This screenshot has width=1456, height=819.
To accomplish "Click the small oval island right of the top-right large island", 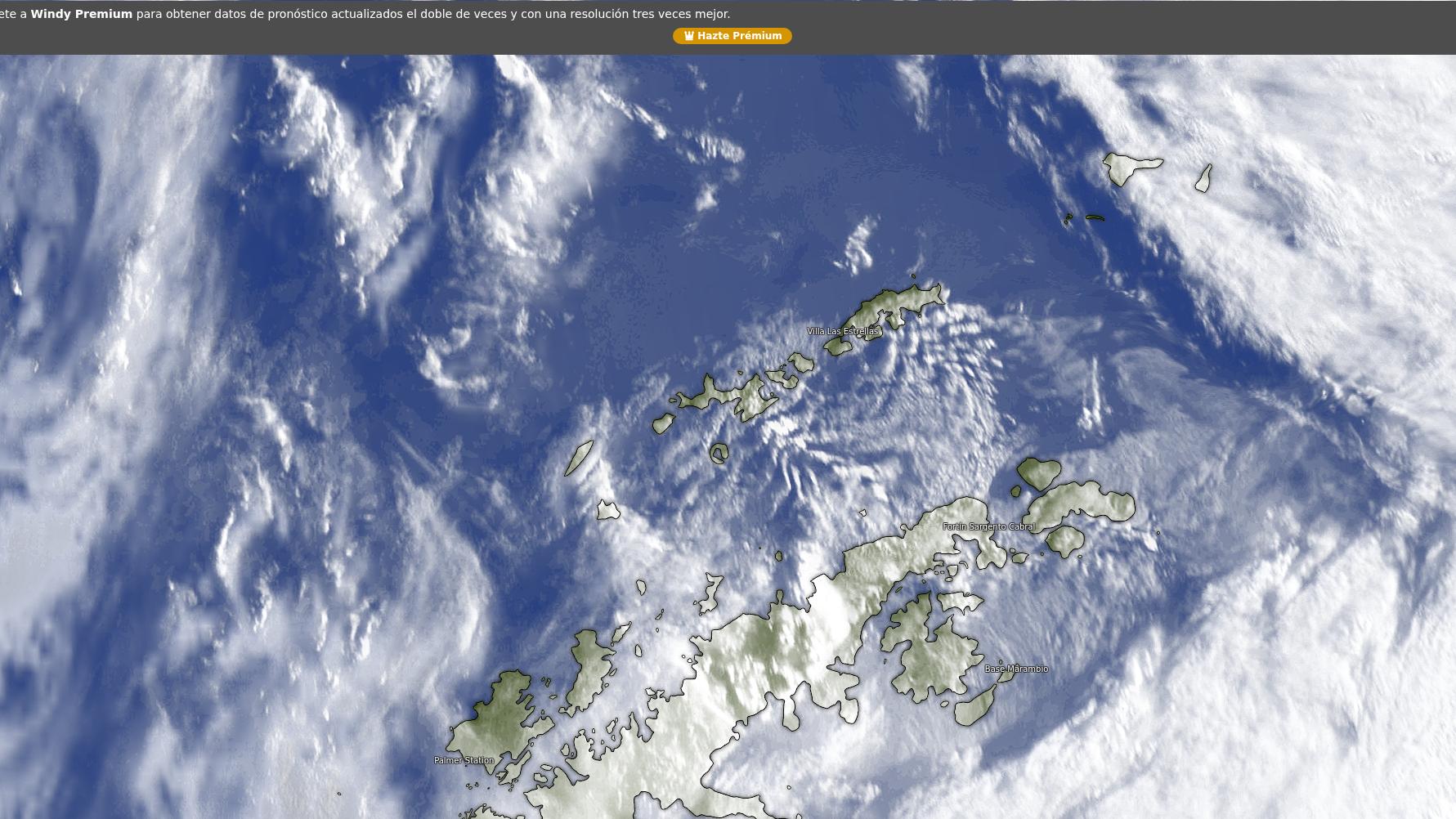I will tap(1203, 178).
